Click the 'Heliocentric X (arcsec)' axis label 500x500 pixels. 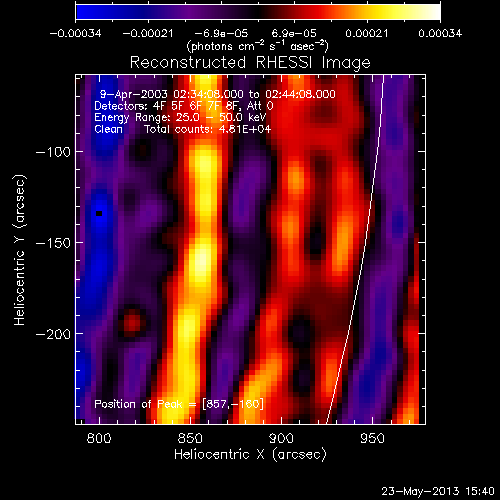click(250, 455)
